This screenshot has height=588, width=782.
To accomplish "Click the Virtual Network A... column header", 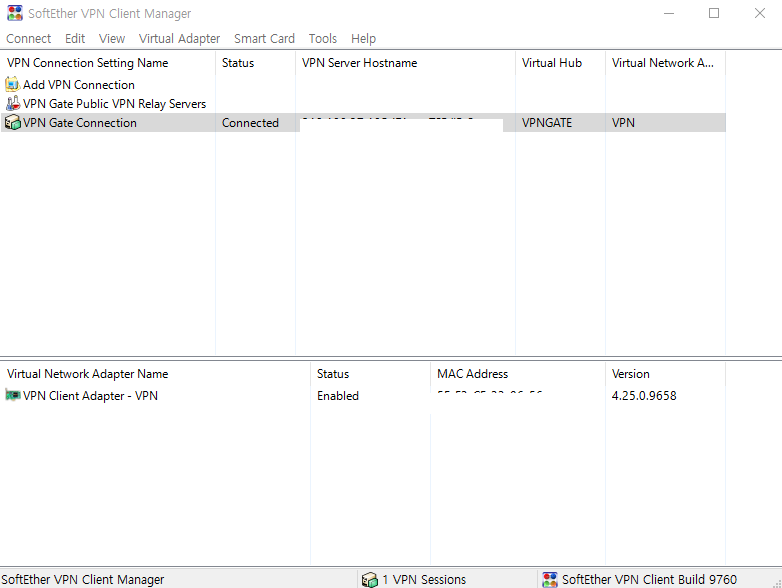I will point(665,63).
